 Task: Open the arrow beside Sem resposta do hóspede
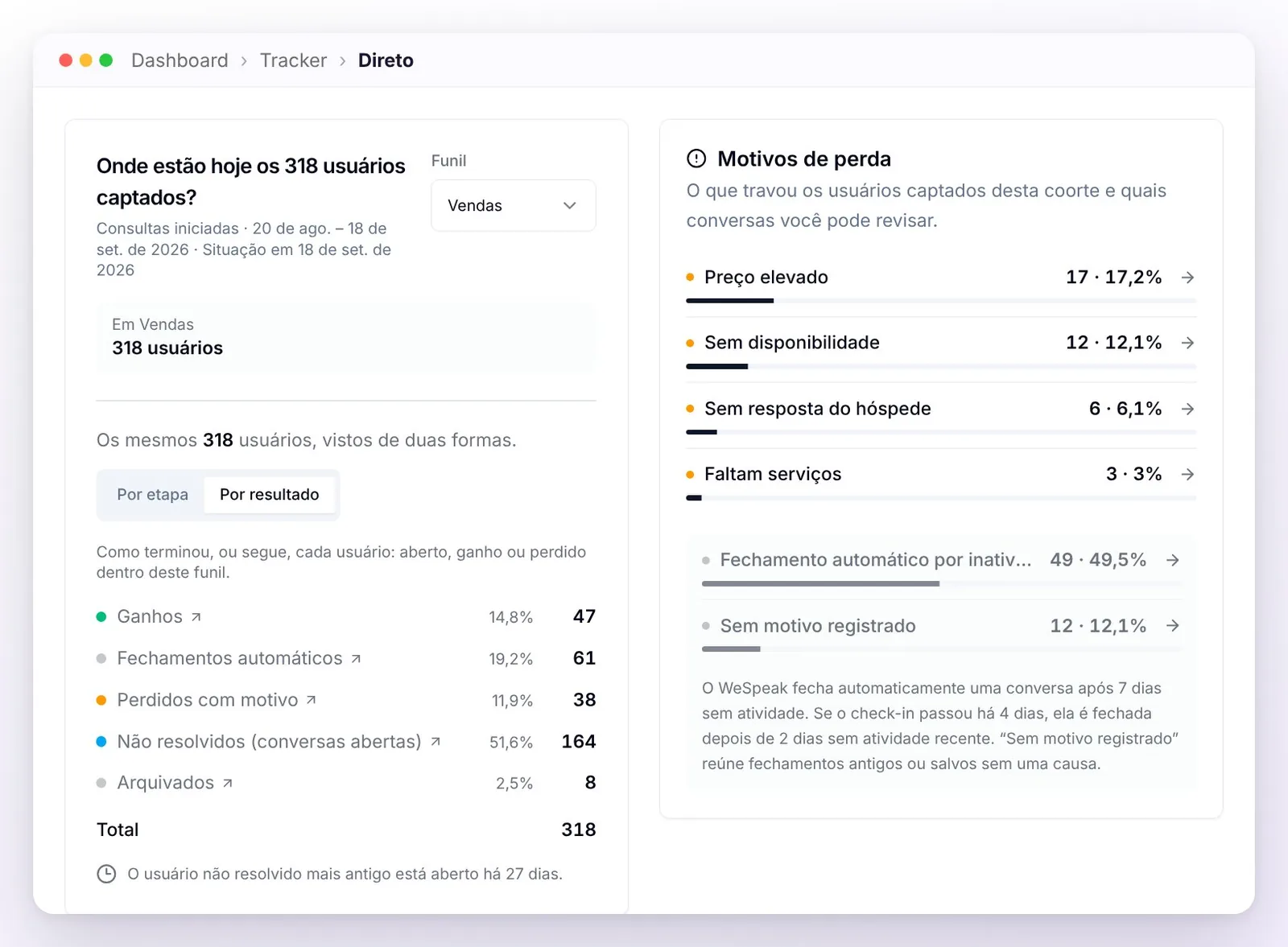pyautogui.click(x=1187, y=409)
